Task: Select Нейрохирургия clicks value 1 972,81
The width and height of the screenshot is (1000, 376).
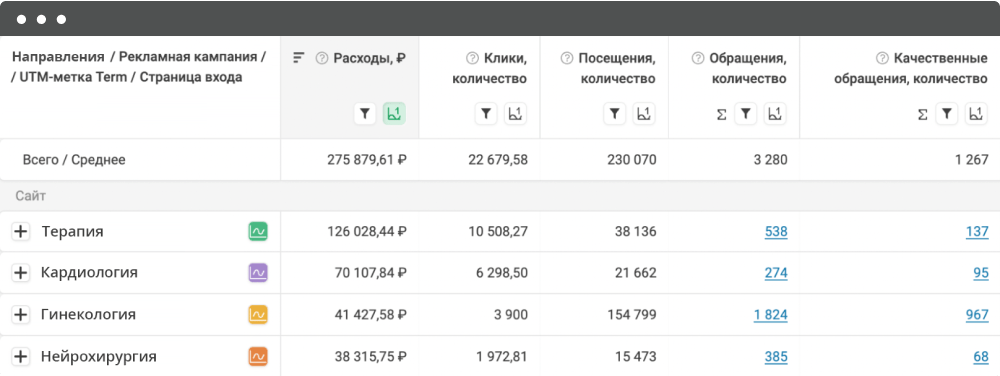Action: tap(502, 356)
